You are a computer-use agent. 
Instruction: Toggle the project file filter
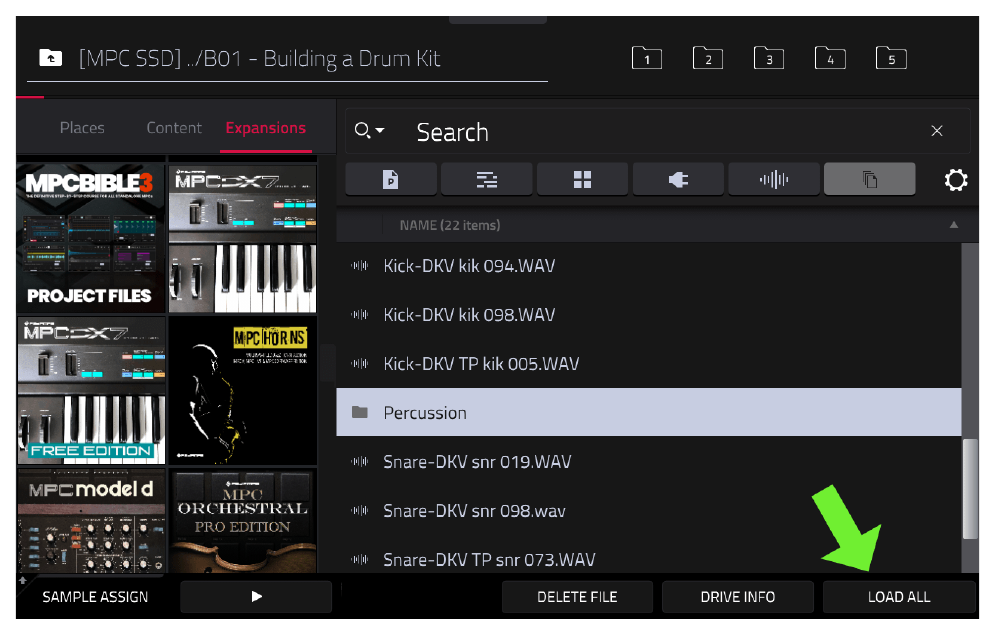point(391,179)
